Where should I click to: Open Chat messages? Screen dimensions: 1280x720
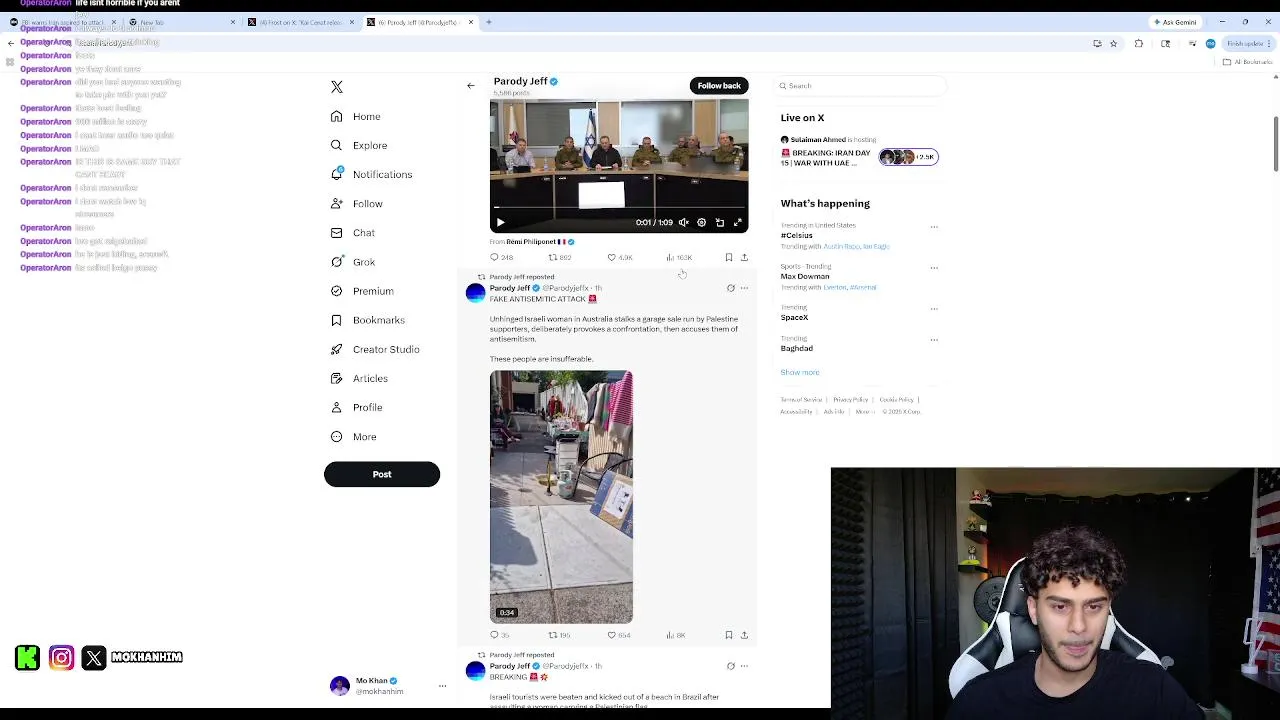tap(353, 232)
